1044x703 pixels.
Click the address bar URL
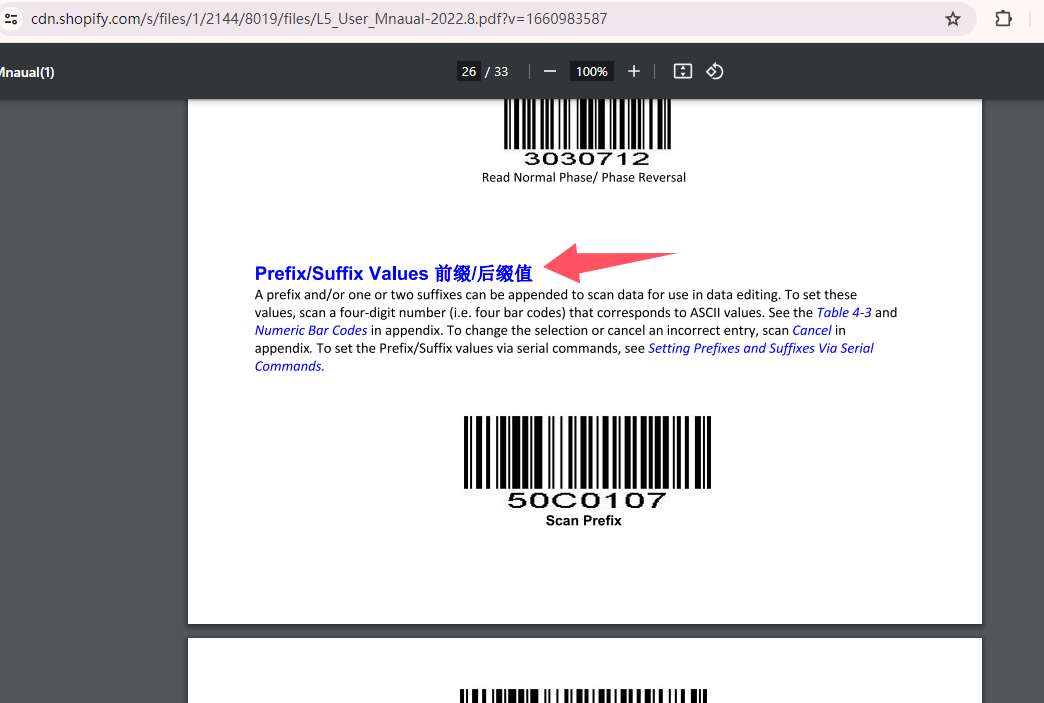[319, 19]
